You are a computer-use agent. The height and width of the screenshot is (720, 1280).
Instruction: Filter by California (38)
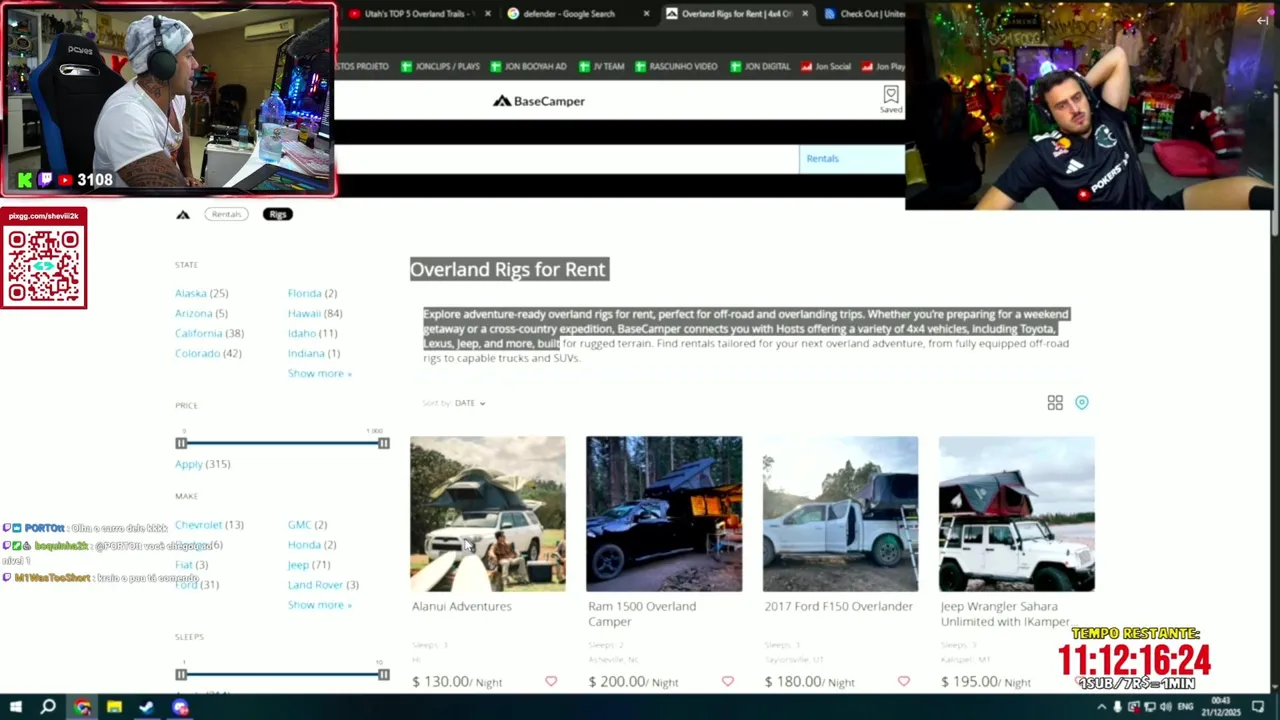pyautogui.click(x=209, y=333)
